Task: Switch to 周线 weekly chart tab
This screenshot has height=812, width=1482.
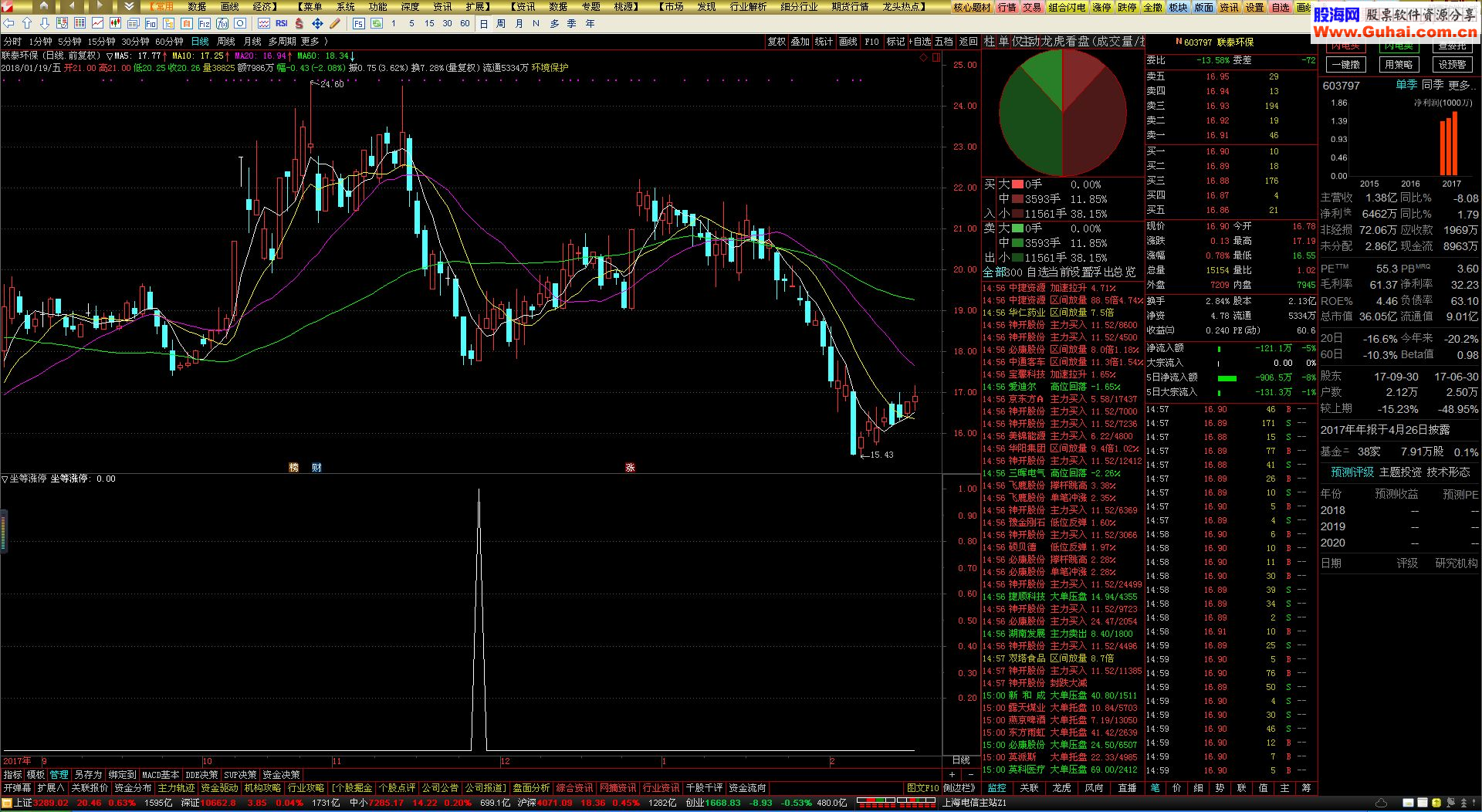Action: [x=226, y=42]
